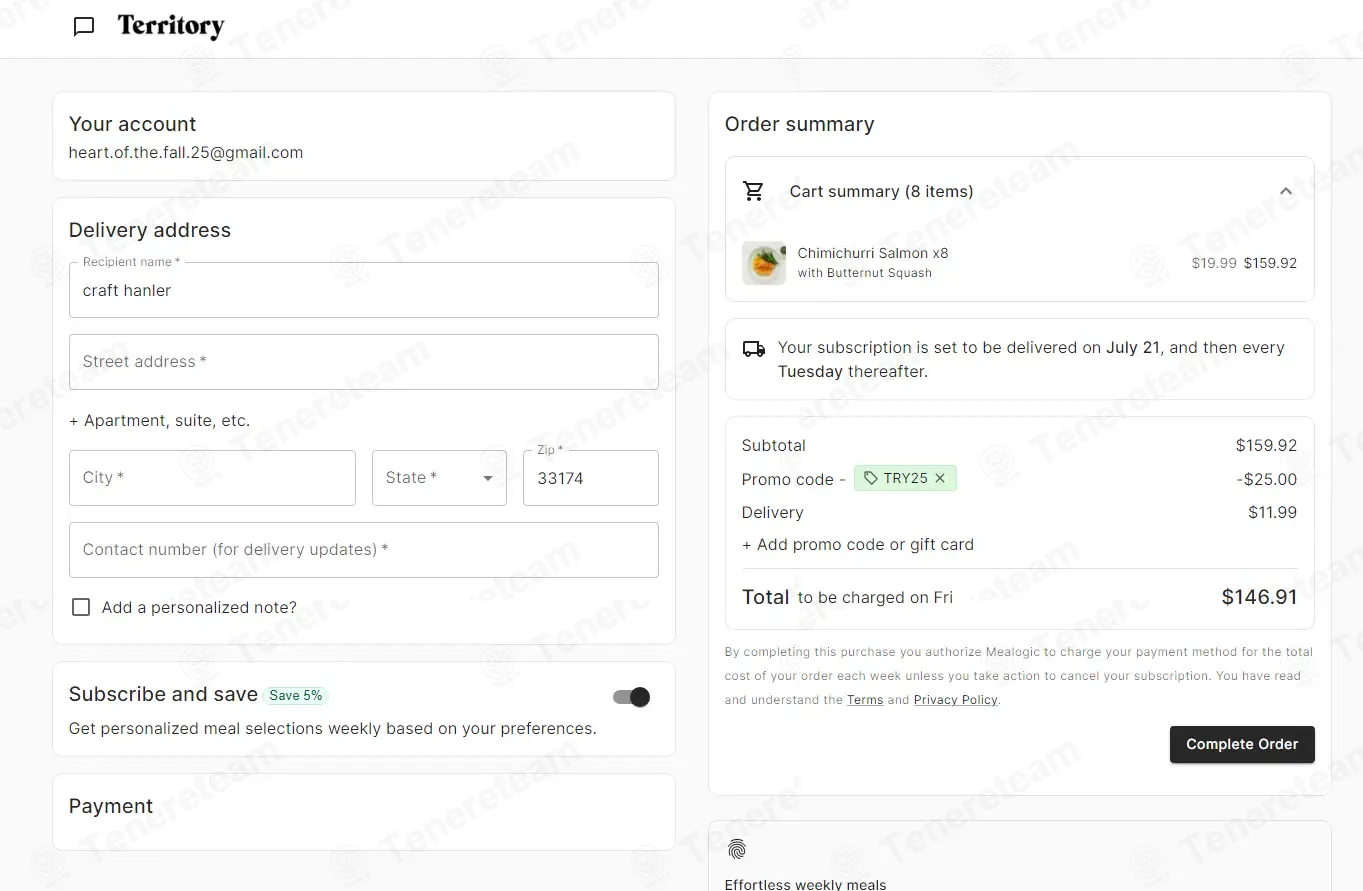Open the Chimichurri Salmon thumbnail
This screenshot has width=1363, height=891.
764,263
